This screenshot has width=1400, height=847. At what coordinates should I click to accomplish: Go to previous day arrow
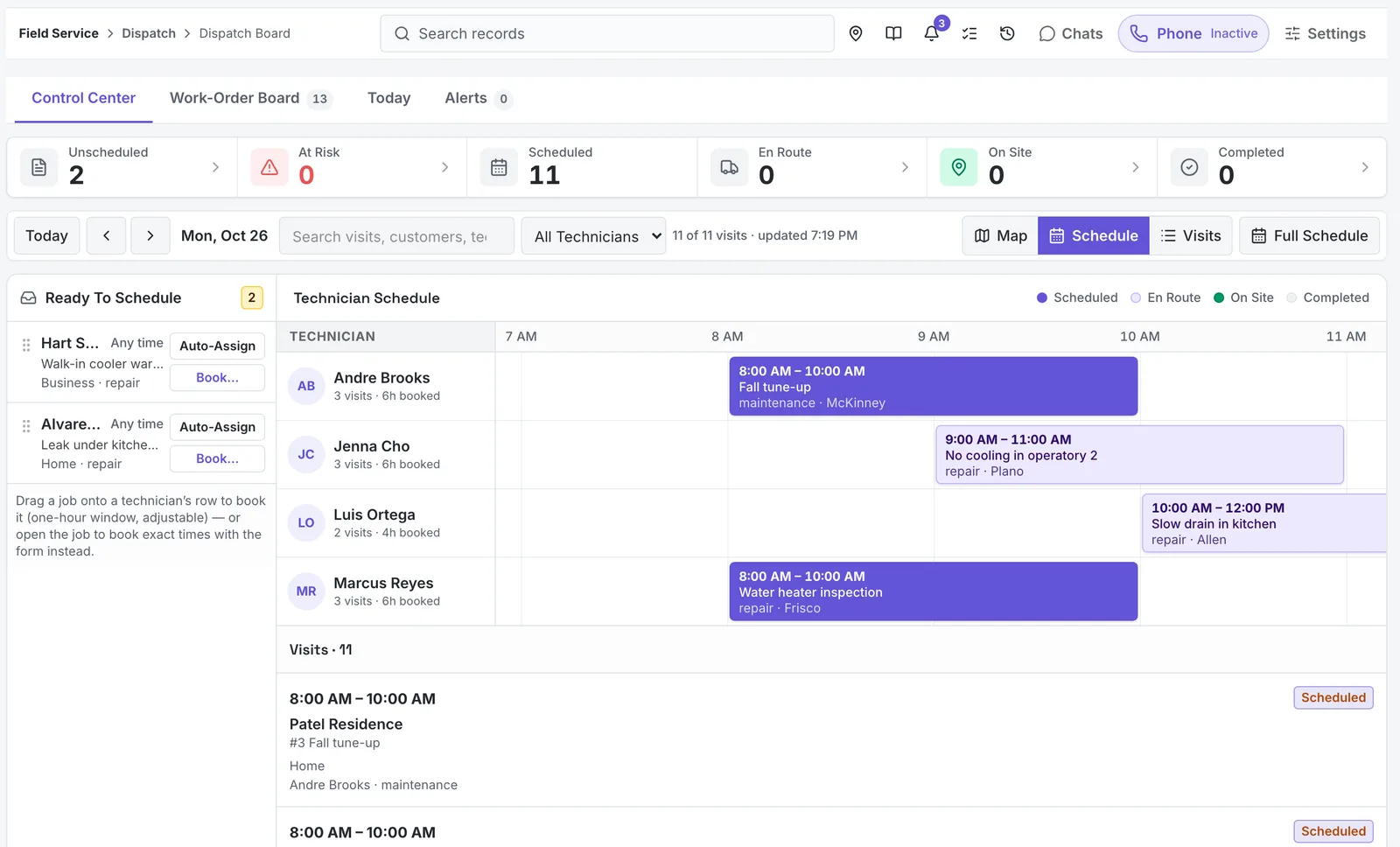107,236
